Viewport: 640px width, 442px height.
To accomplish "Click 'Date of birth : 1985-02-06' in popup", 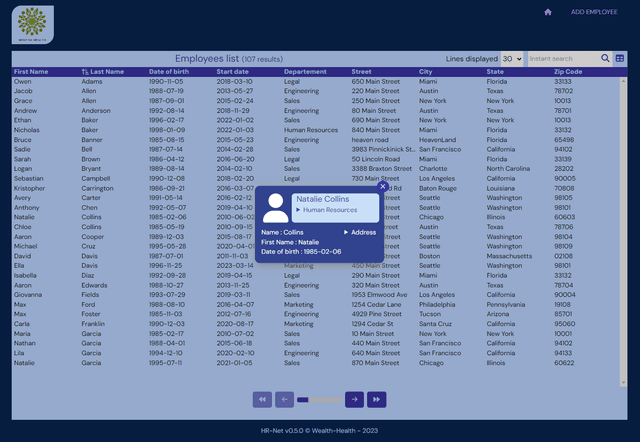I will click(x=301, y=252).
